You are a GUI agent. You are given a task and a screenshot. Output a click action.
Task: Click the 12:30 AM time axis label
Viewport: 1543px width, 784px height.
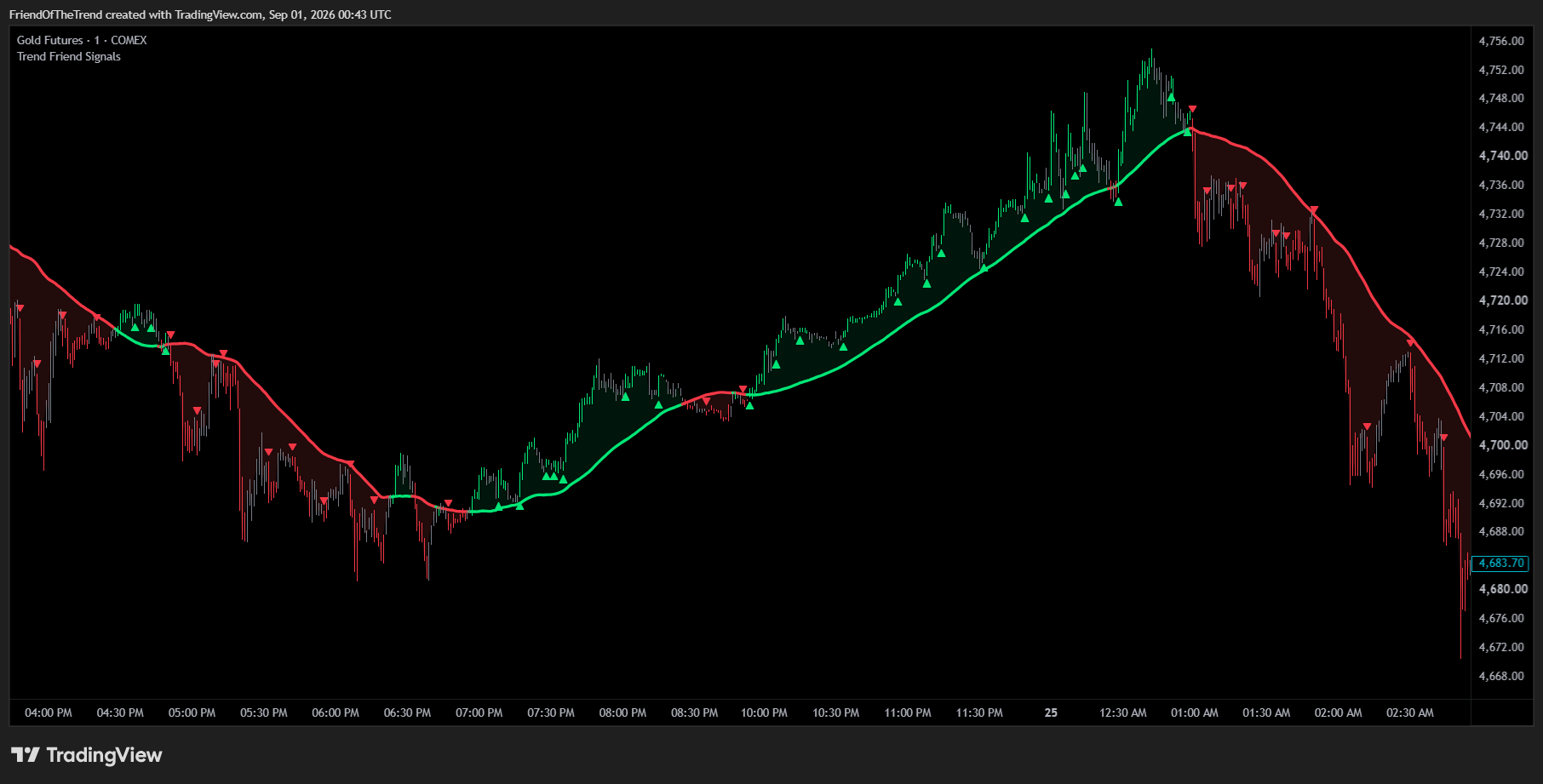click(x=1123, y=712)
